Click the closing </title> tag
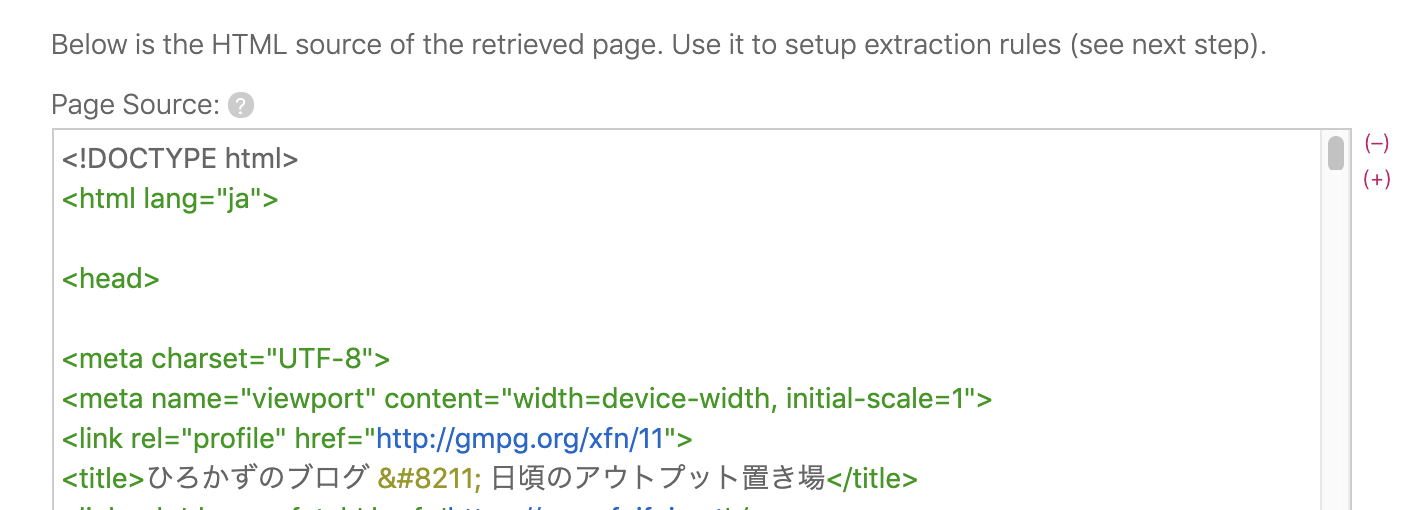 tap(871, 479)
